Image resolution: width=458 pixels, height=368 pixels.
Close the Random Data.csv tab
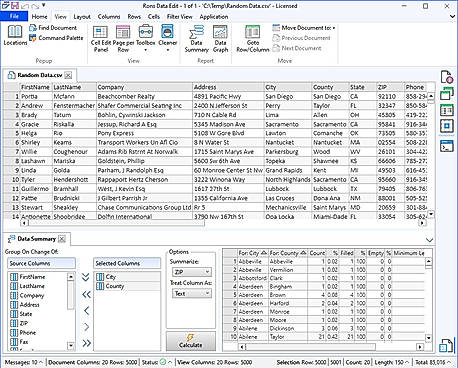pos(68,75)
